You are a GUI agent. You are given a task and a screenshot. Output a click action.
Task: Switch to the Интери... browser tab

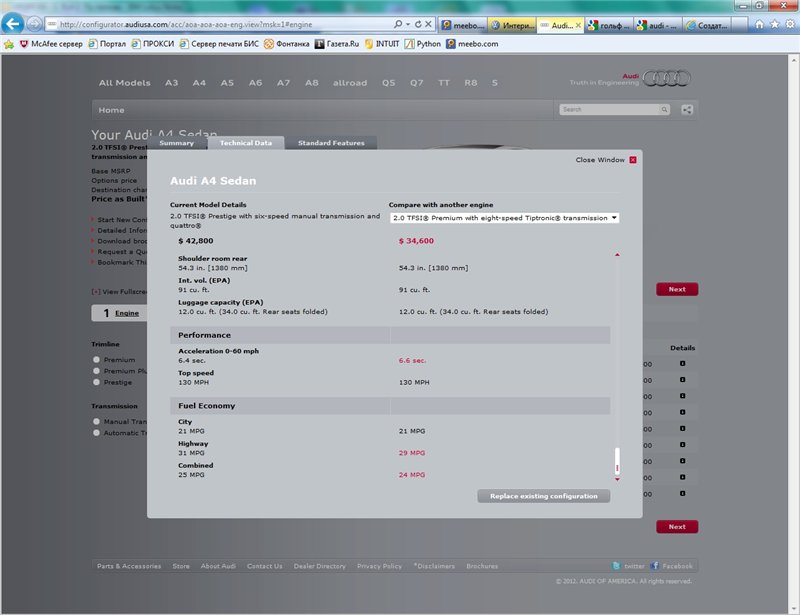[512, 25]
